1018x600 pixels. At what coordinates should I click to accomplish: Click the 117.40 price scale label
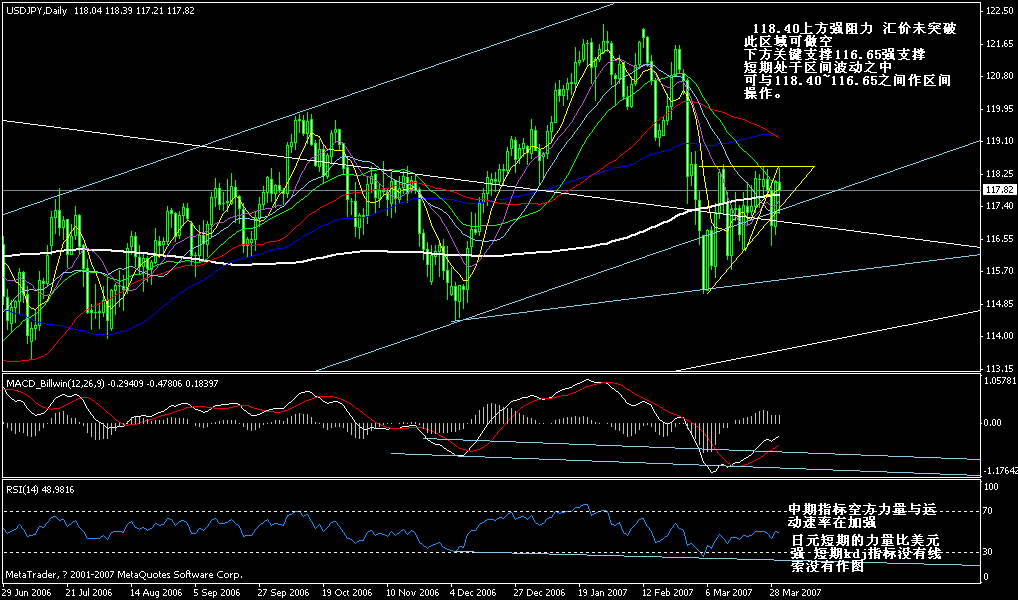coord(999,206)
